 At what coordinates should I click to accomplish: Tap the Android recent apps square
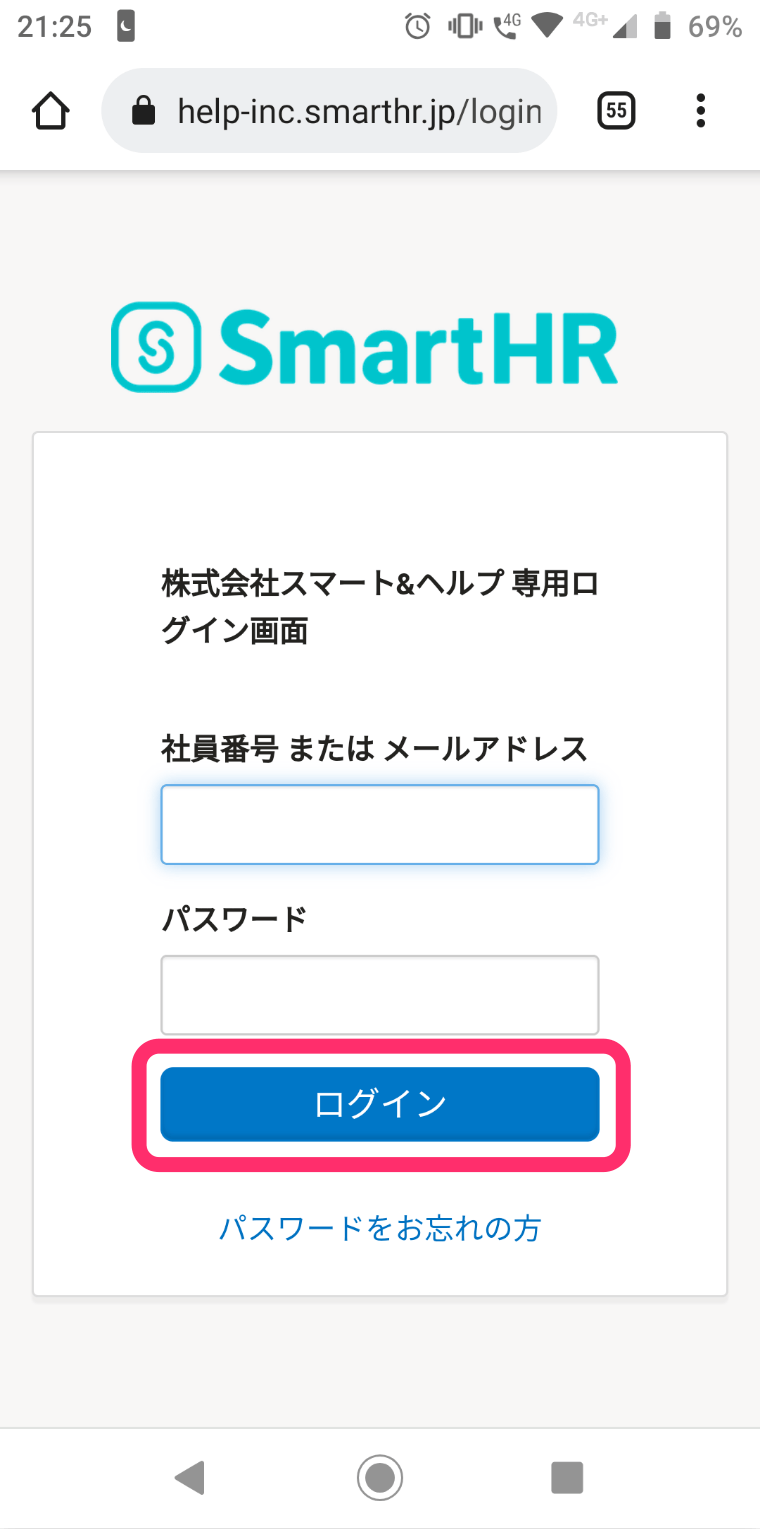pyautogui.click(x=567, y=1476)
